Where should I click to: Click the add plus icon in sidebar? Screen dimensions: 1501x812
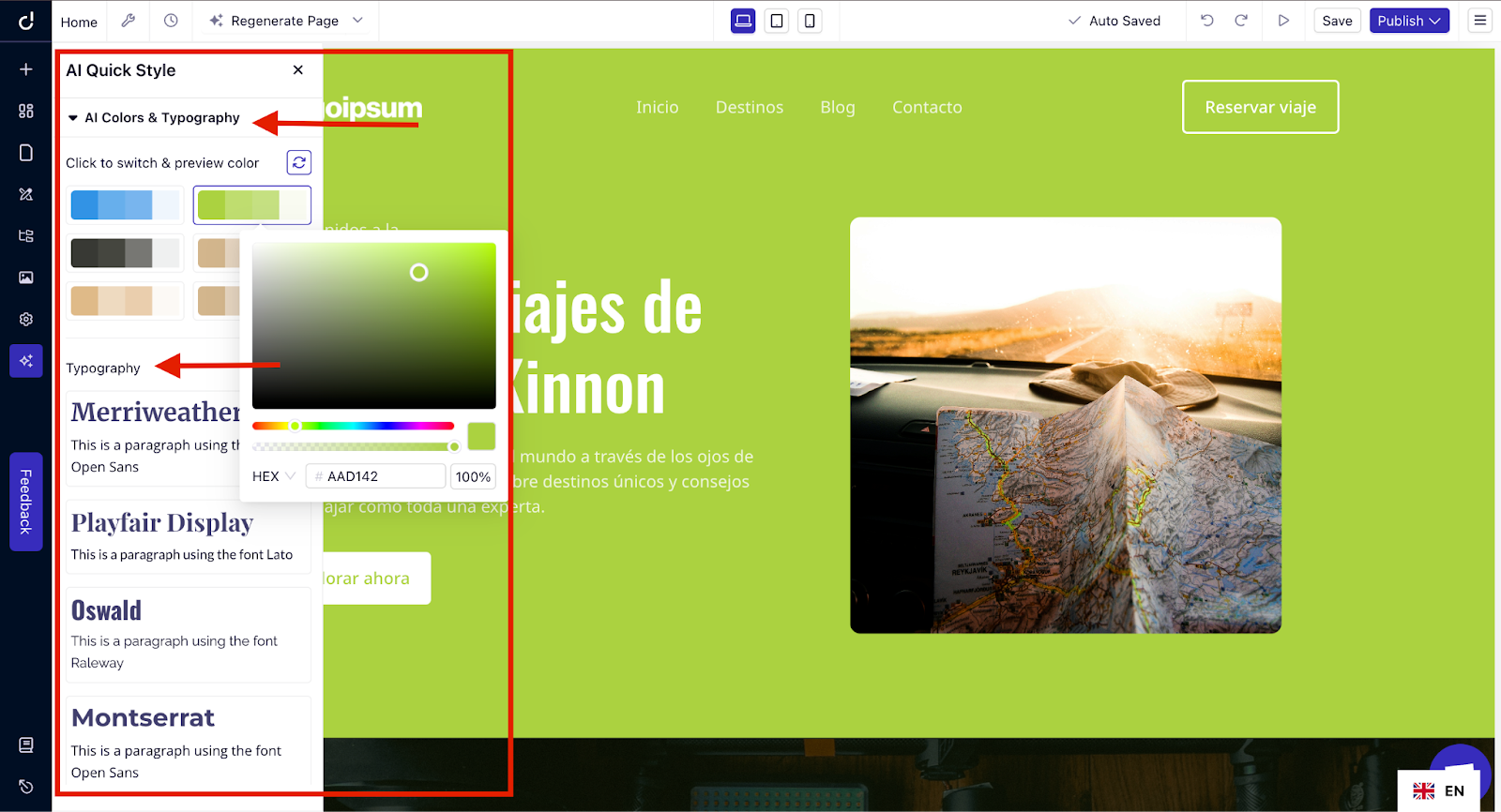point(26,69)
